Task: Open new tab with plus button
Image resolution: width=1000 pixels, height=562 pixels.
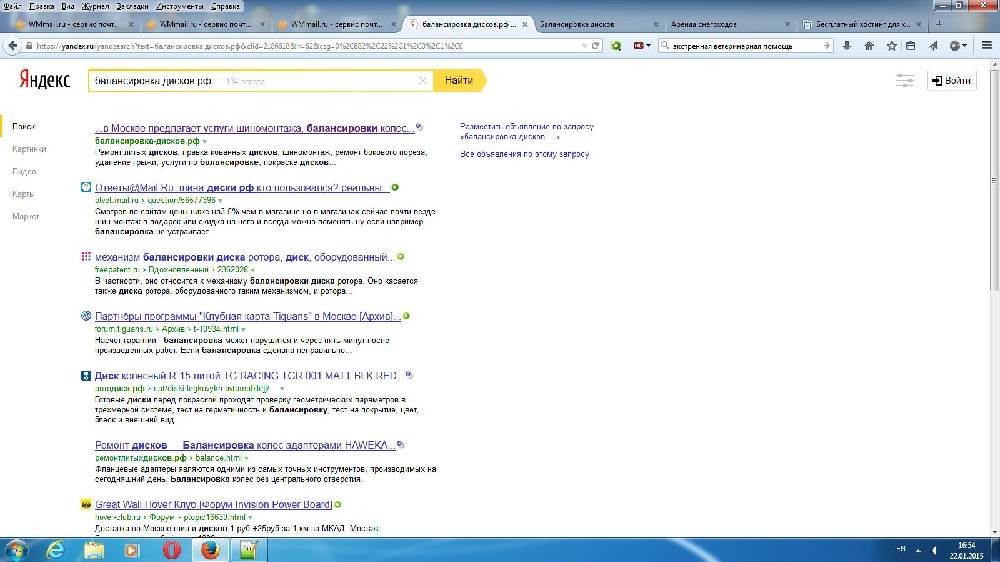Action: (939, 24)
